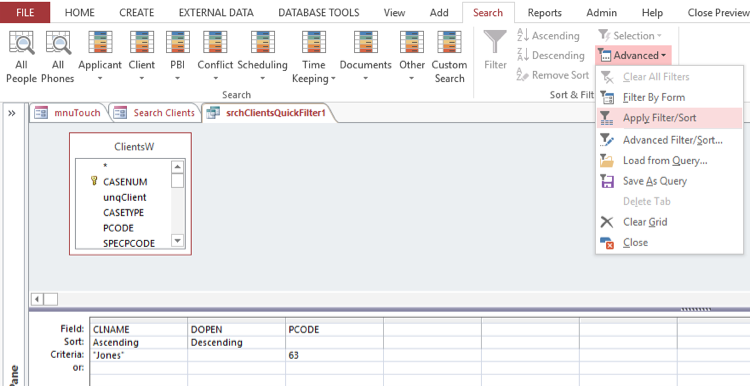Screen dimensions: 750x386
Task: Open the All People search
Action: (22, 56)
